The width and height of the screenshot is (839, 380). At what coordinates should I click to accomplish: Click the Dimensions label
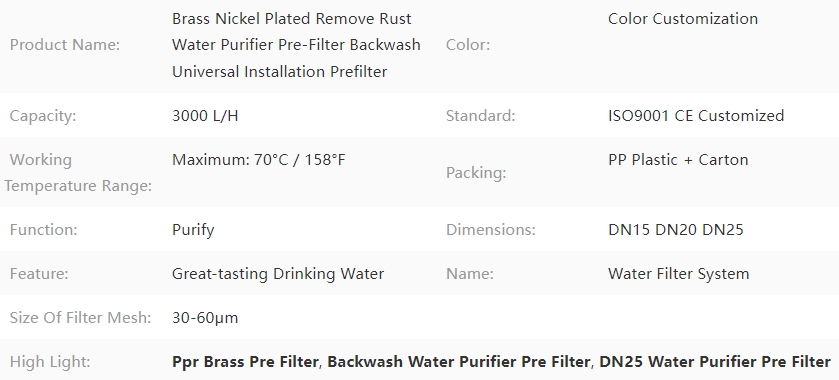491,230
